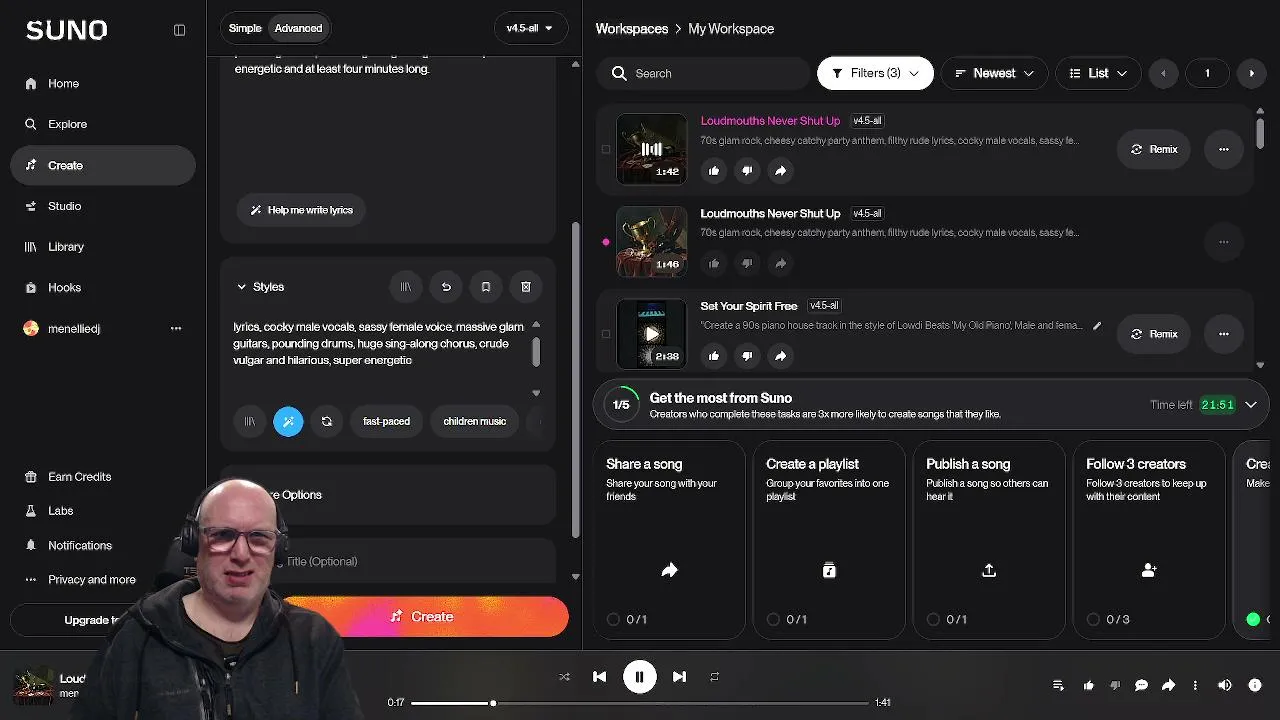The width and height of the screenshot is (1280, 720).
Task: Switch to Advanced creation mode
Action: click(x=299, y=28)
